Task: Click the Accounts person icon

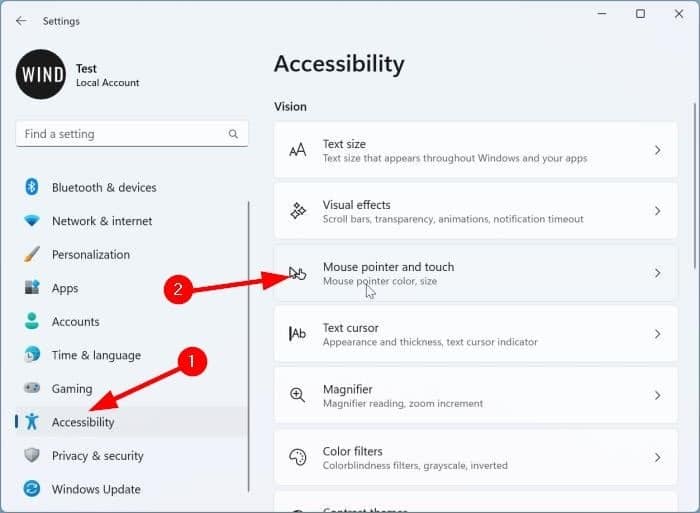Action: (32, 321)
